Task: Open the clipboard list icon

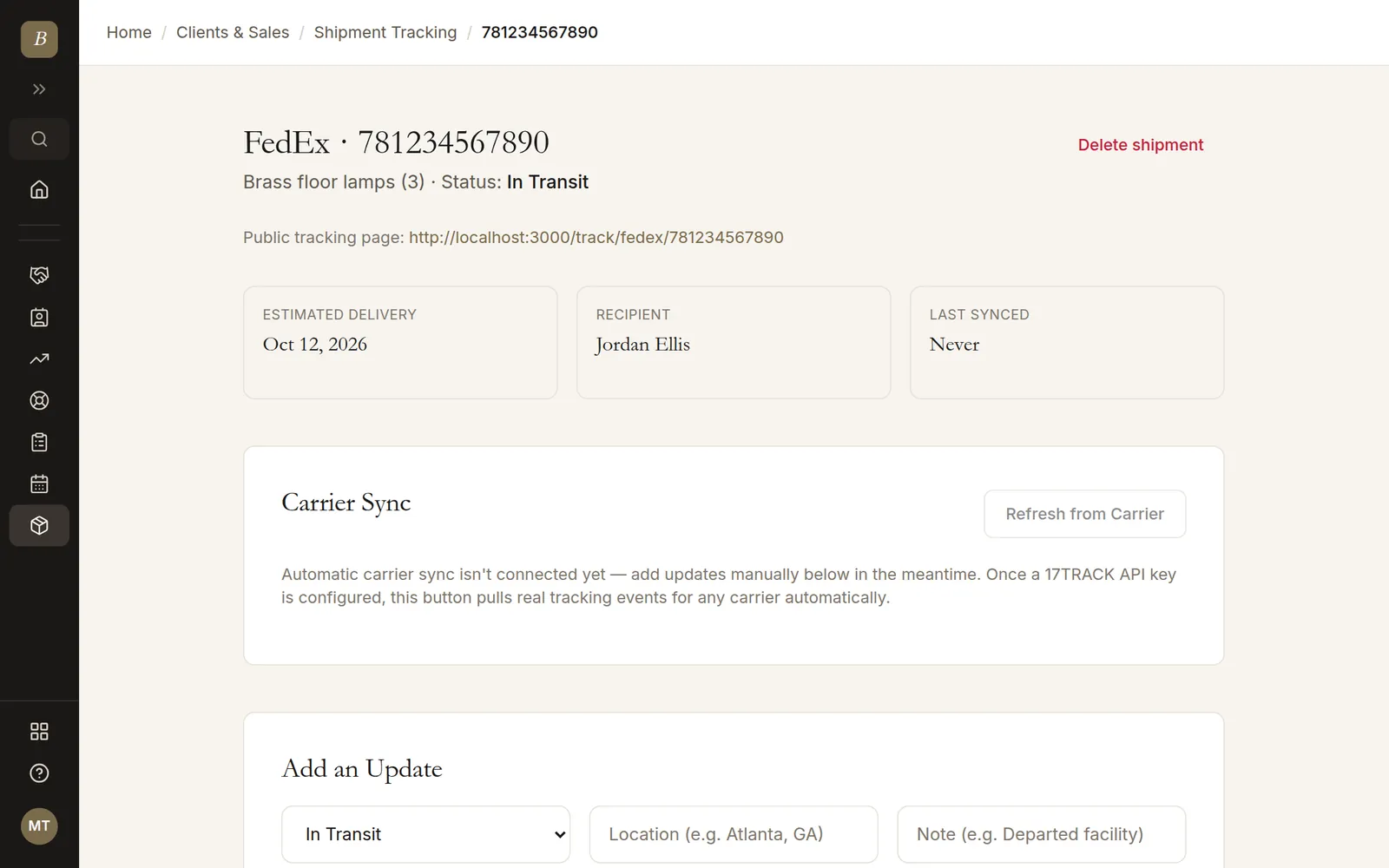Action: click(x=39, y=442)
